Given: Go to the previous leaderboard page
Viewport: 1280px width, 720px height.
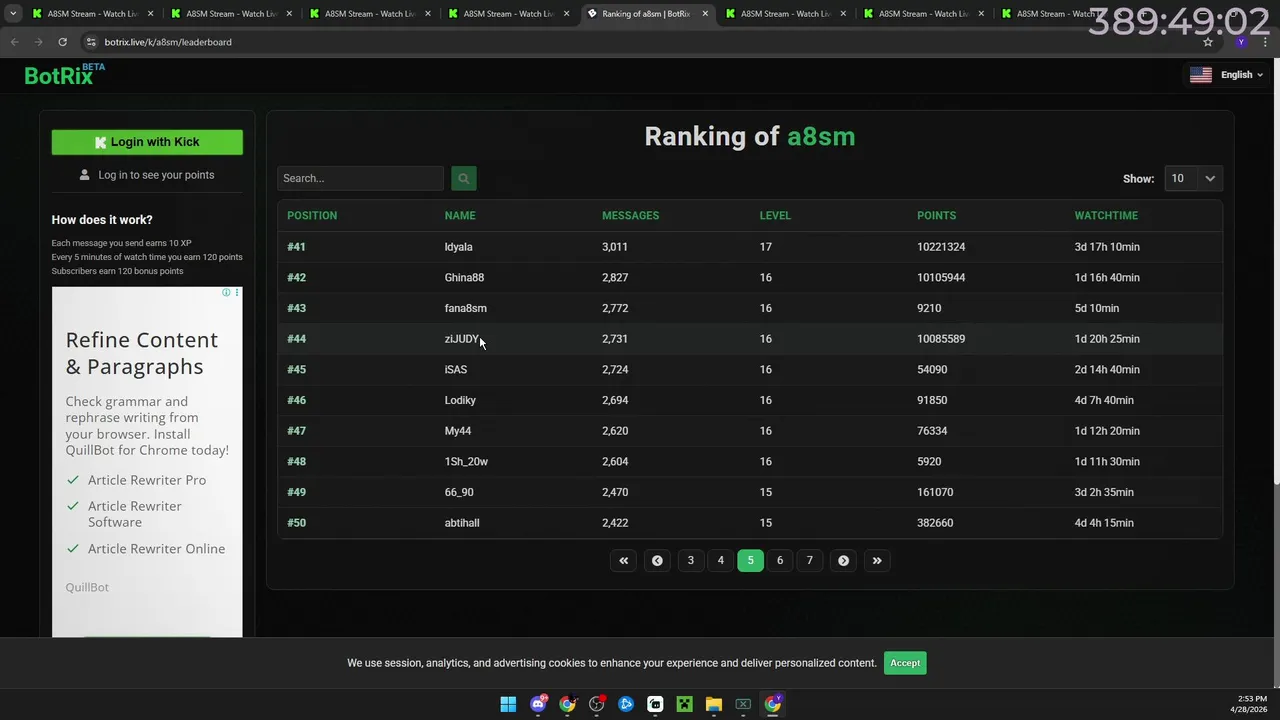Looking at the screenshot, I should pyautogui.click(x=657, y=561).
